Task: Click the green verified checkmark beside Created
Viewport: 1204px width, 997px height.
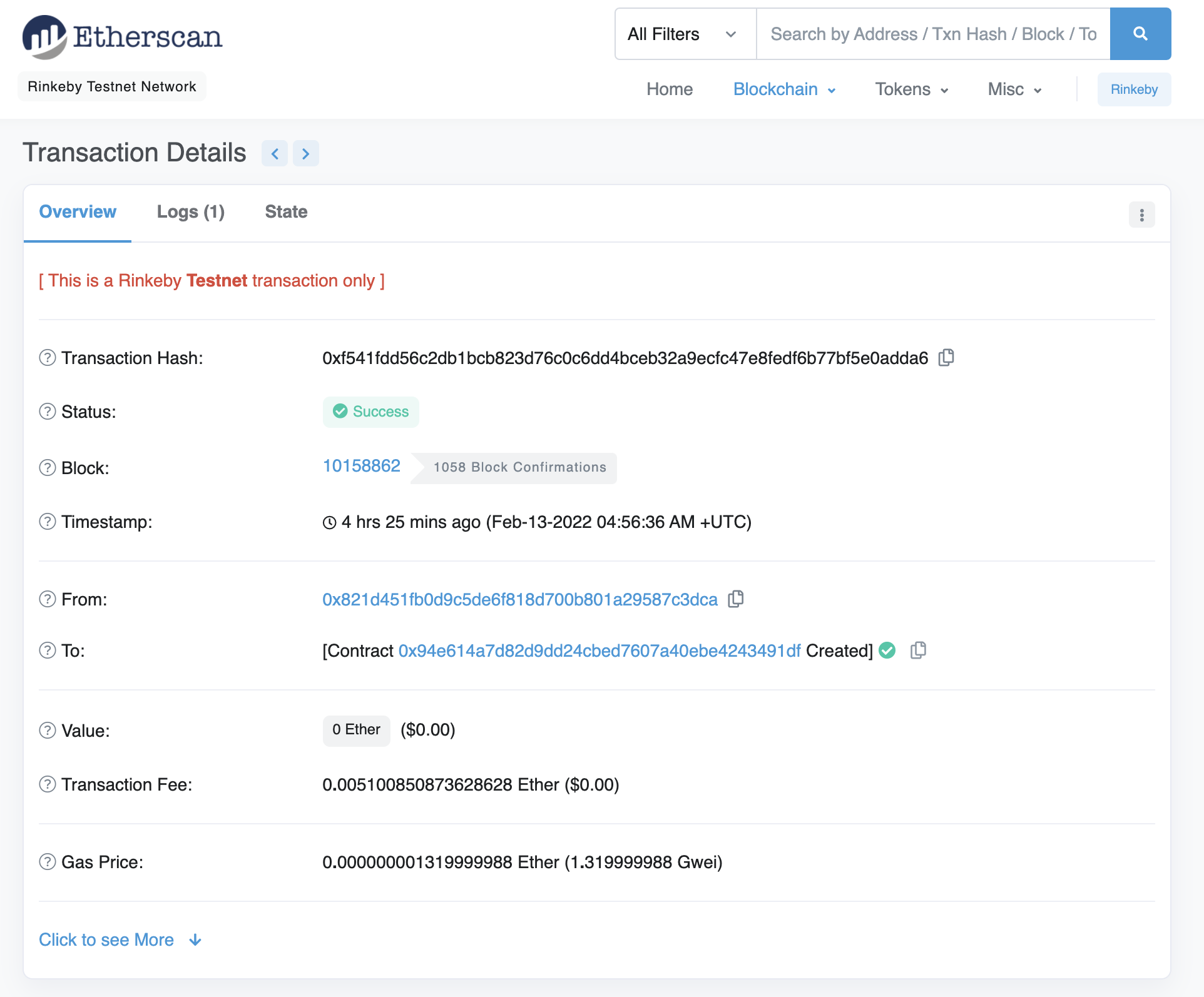Action: (887, 650)
